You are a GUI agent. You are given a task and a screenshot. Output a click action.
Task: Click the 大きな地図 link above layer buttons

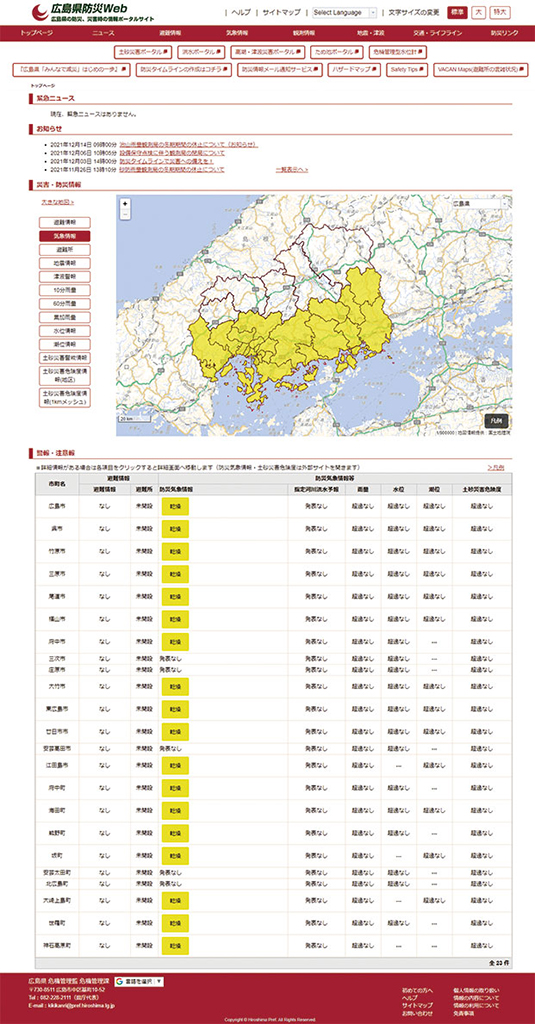pyautogui.click(x=57, y=202)
